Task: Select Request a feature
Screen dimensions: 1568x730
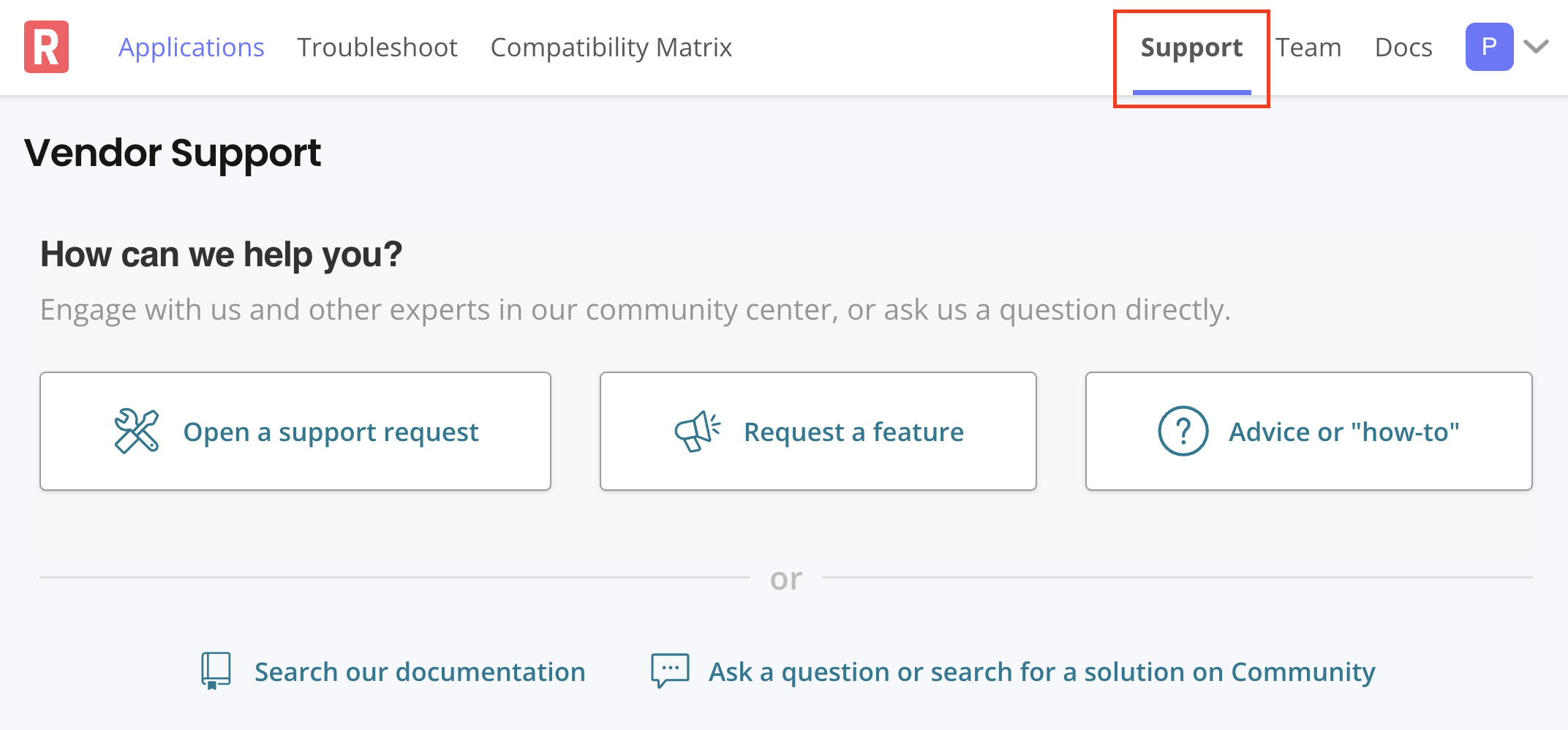Action: pyautogui.click(x=818, y=431)
